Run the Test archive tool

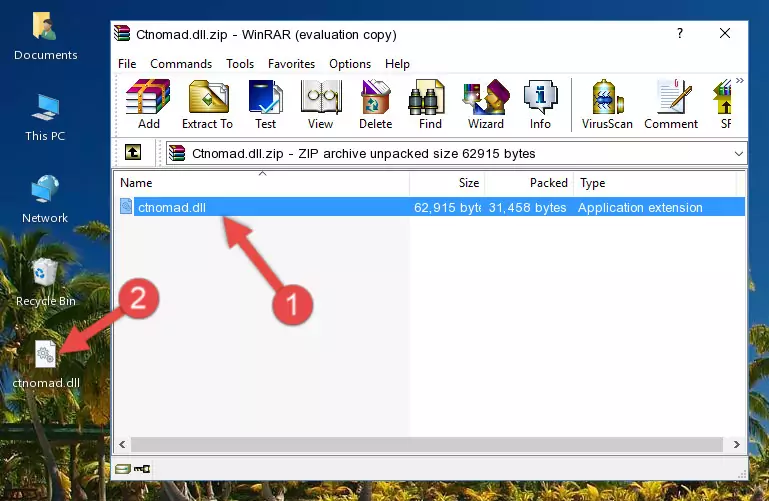pyautogui.click(x=265, y=104)
